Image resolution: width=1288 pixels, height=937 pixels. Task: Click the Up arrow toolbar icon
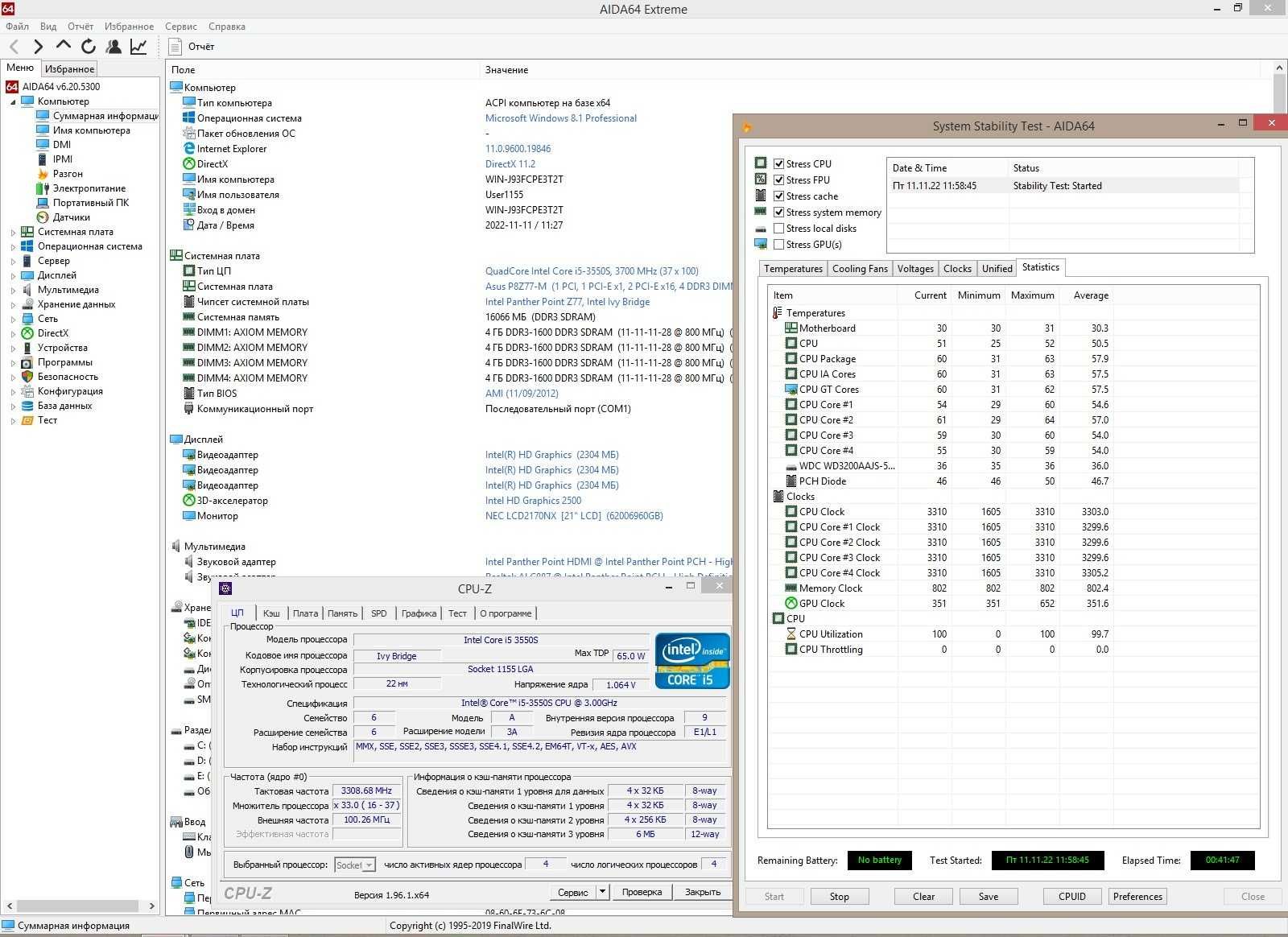click(64, 46)
